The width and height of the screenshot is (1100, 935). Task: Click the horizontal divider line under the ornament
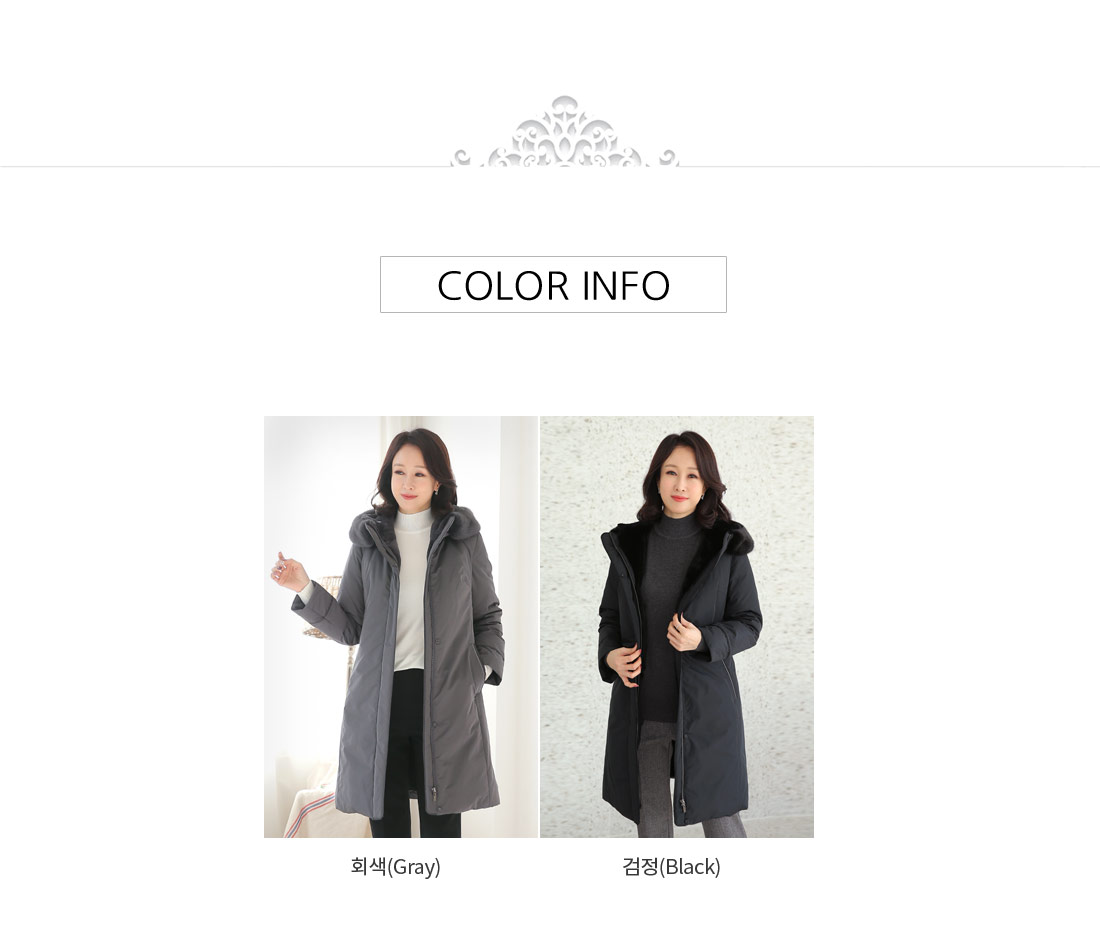click(x=550, y=167)
